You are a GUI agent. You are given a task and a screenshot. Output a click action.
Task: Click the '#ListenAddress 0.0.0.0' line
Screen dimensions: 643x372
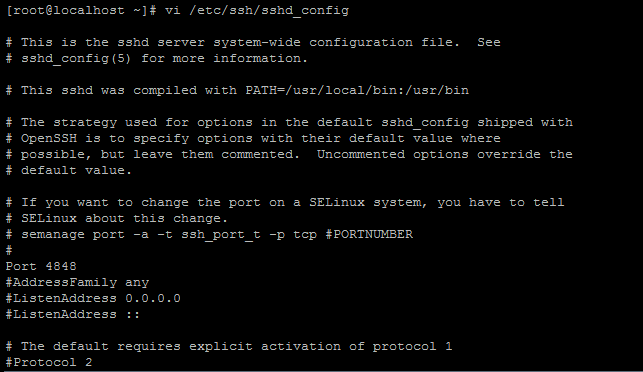pyautogui.click(x=93, y=298)
